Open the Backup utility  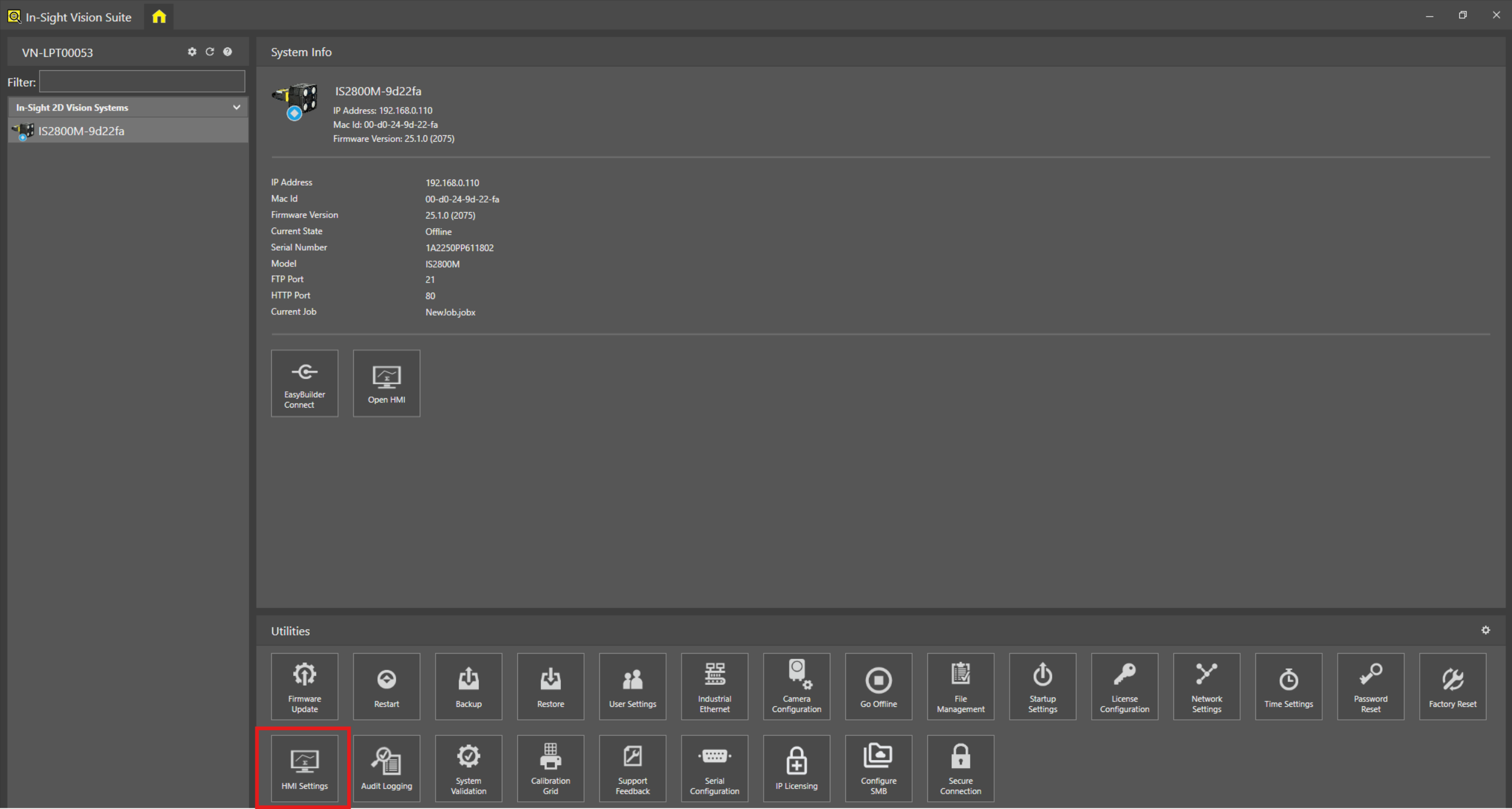pos(468,686)
